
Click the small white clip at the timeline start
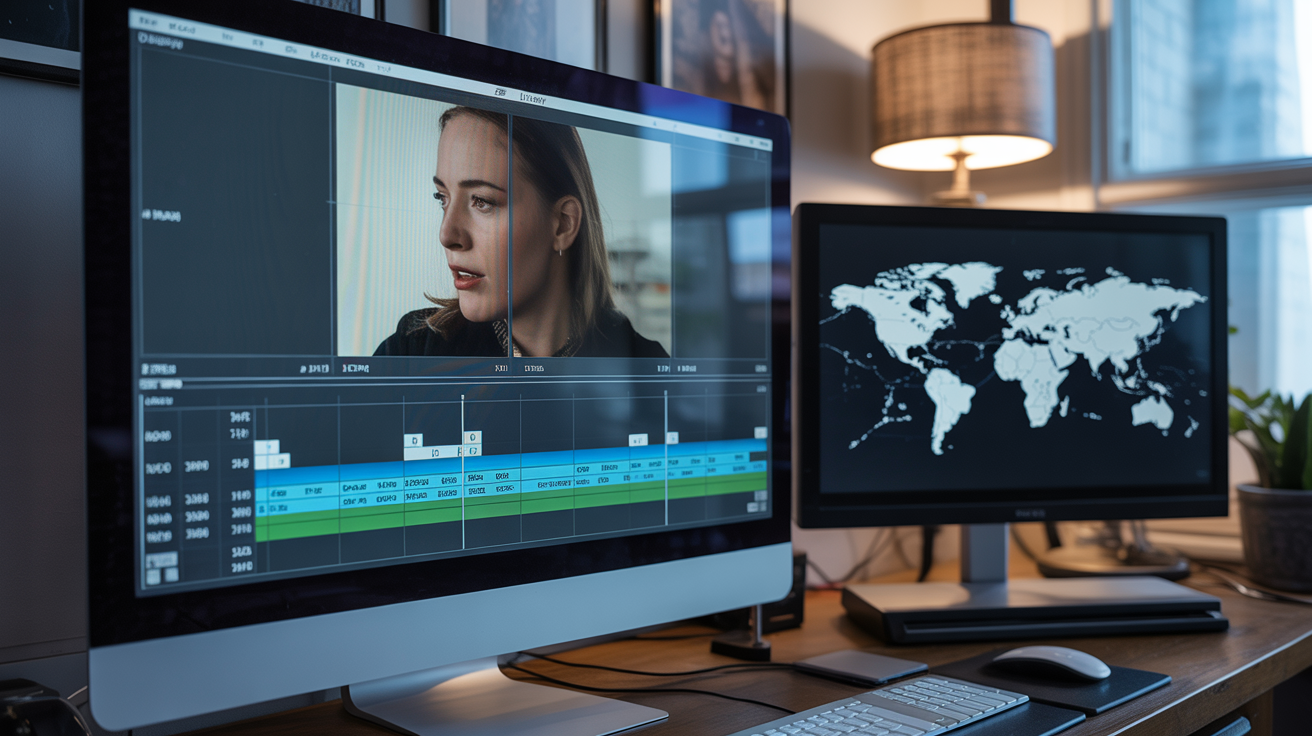coord(266,447)
